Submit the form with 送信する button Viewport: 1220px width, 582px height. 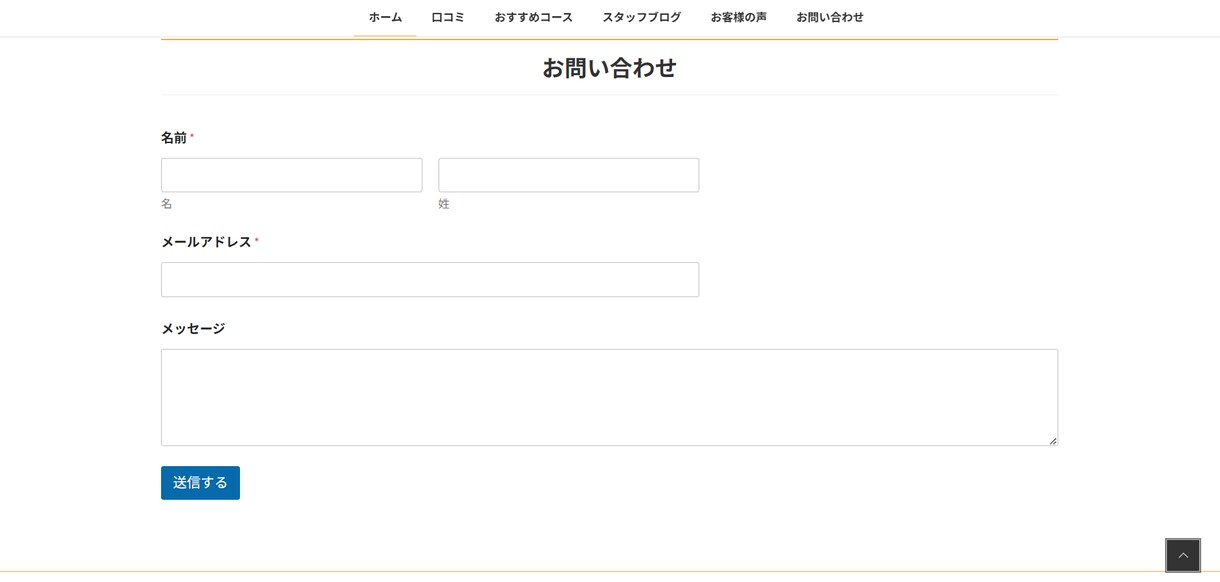200,483
